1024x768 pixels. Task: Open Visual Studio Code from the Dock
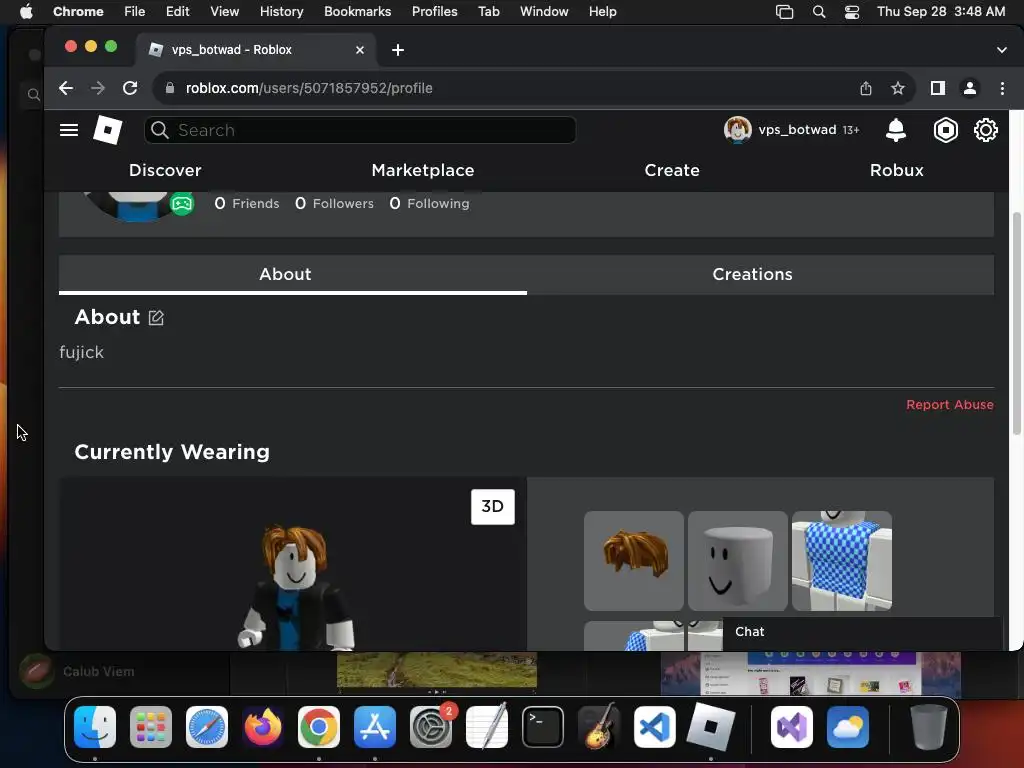654,726
